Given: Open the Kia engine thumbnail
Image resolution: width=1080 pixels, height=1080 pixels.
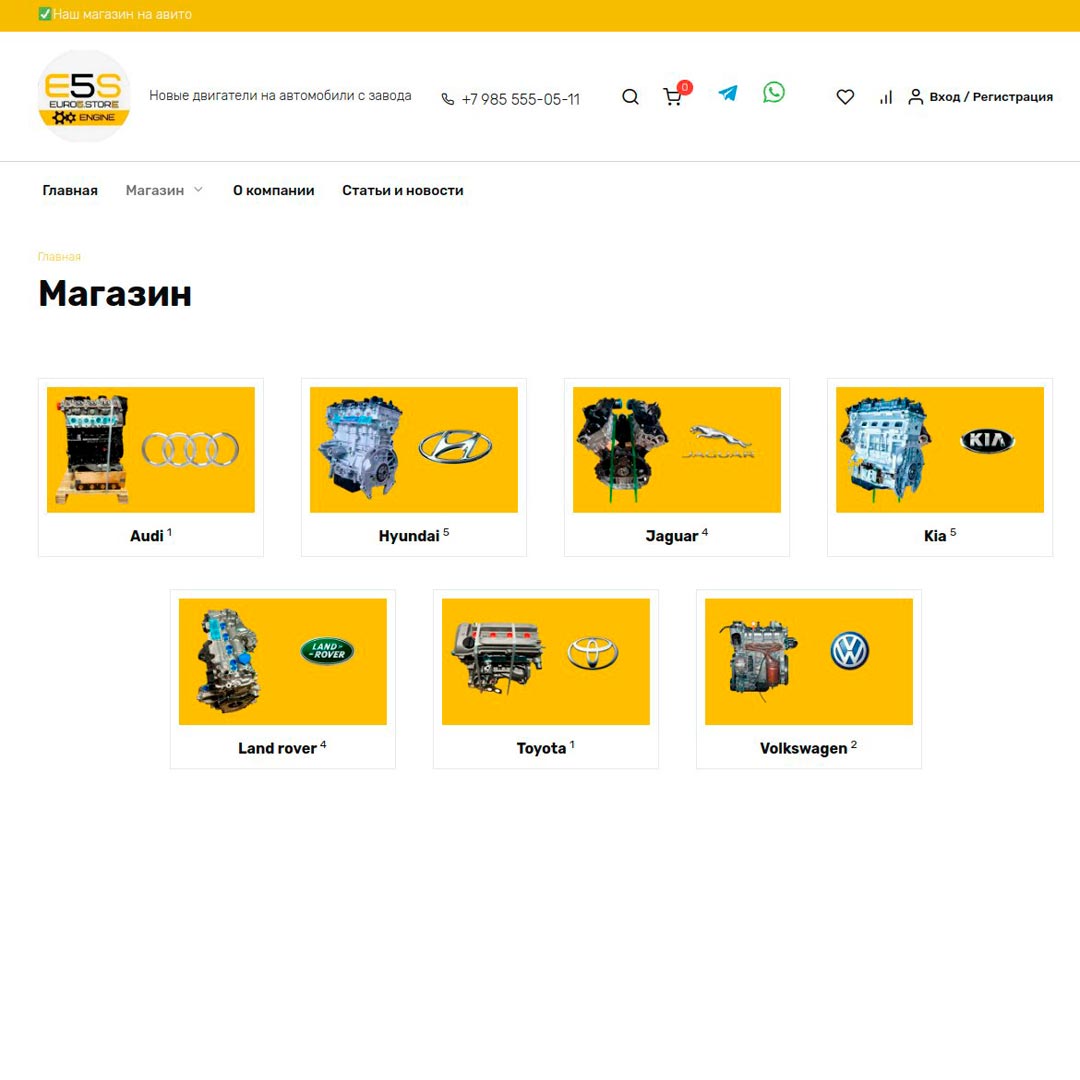Looking at the screenshot, I should pos(940,450).
